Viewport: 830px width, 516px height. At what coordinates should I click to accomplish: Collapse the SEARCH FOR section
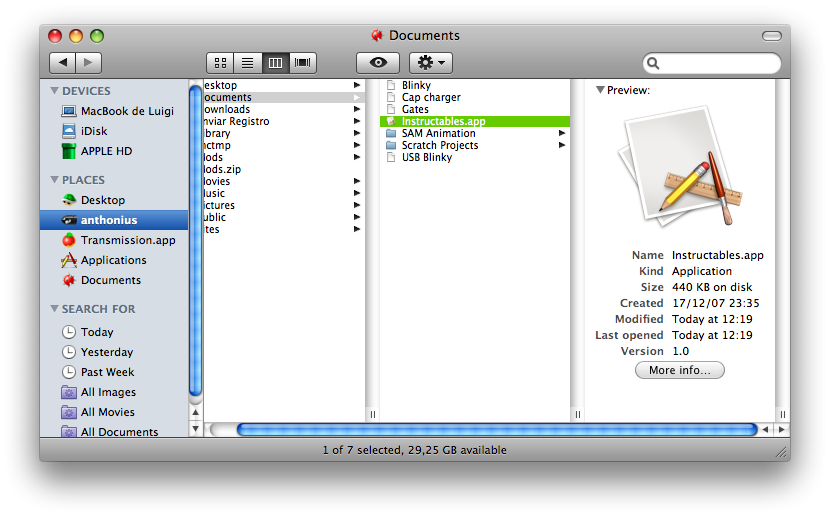click(54, 308)
